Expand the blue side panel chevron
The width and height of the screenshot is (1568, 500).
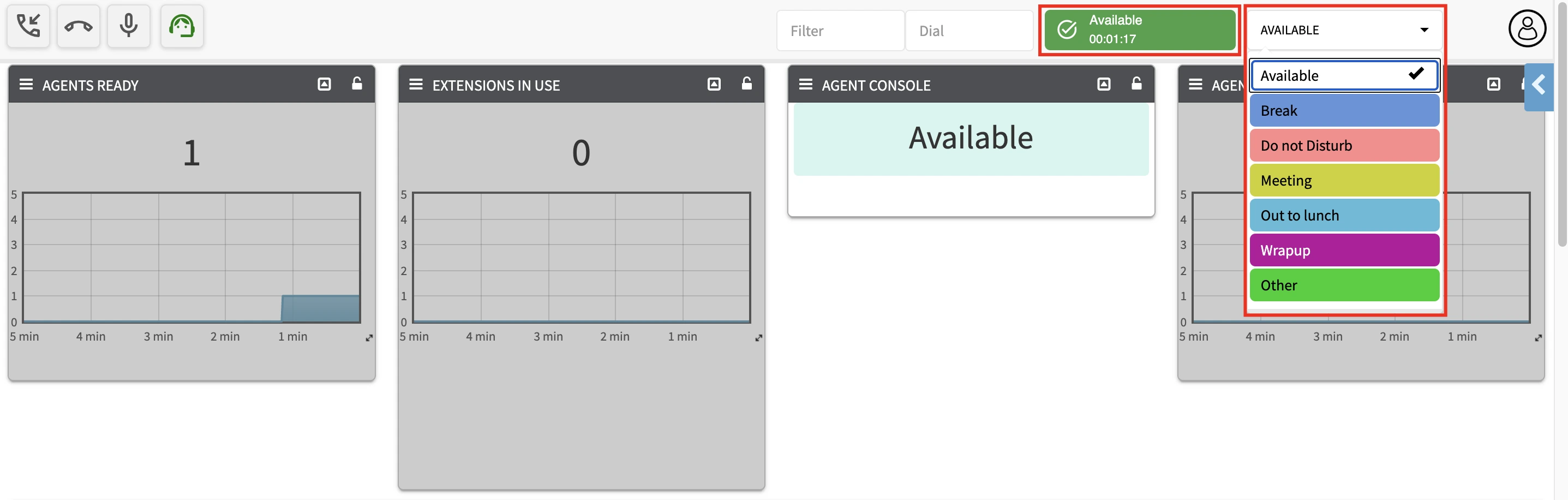[x=1538, y=86]
